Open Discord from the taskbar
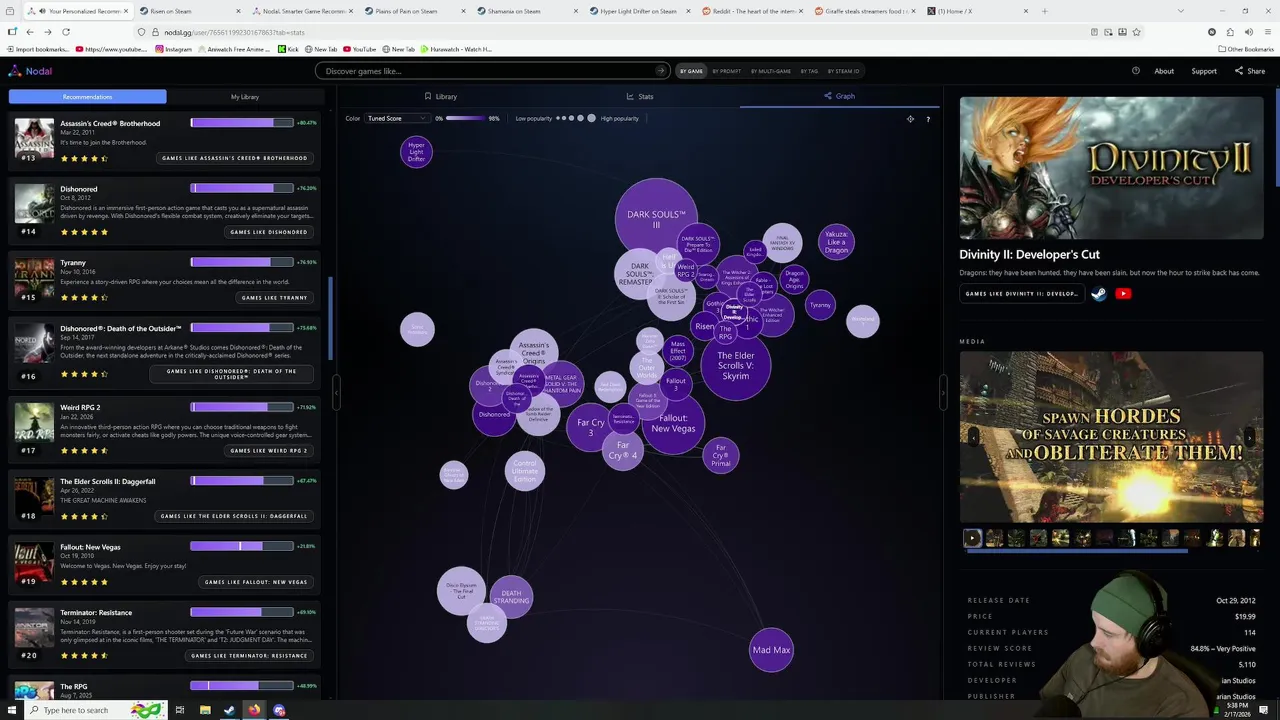The image size is (1280, 720). [x=279, y=710]
